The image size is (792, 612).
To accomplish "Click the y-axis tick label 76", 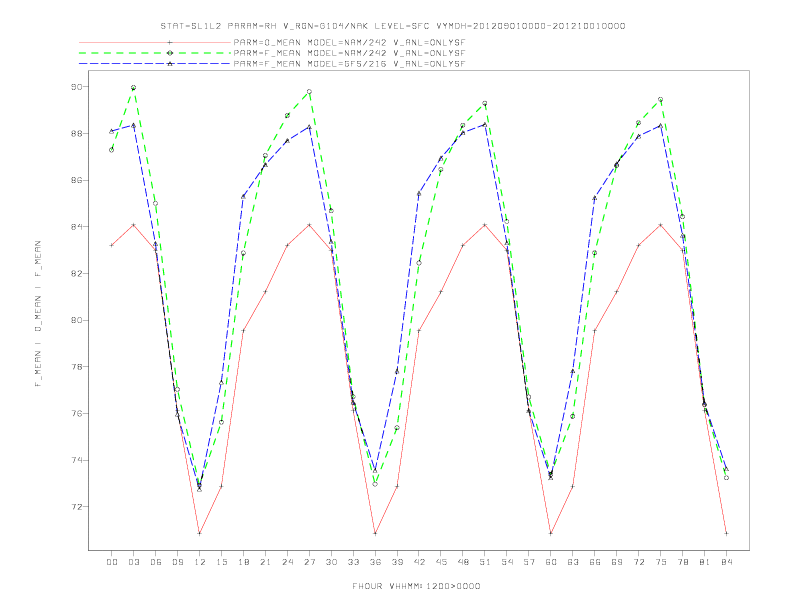I will [76, 414].
